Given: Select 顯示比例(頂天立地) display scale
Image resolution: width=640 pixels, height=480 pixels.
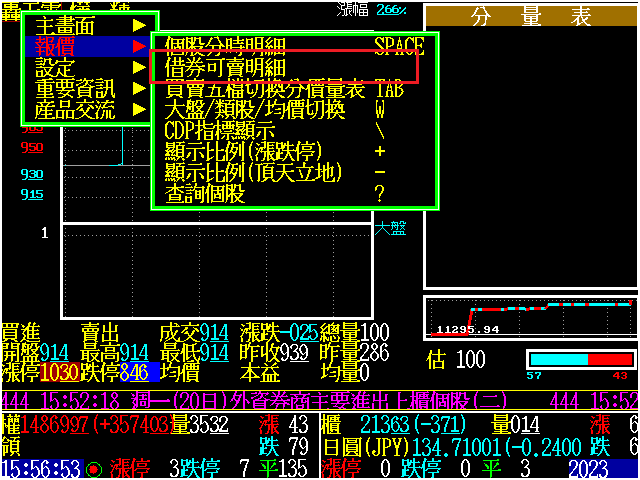Looking at the screenshot, I should [254, 173].
